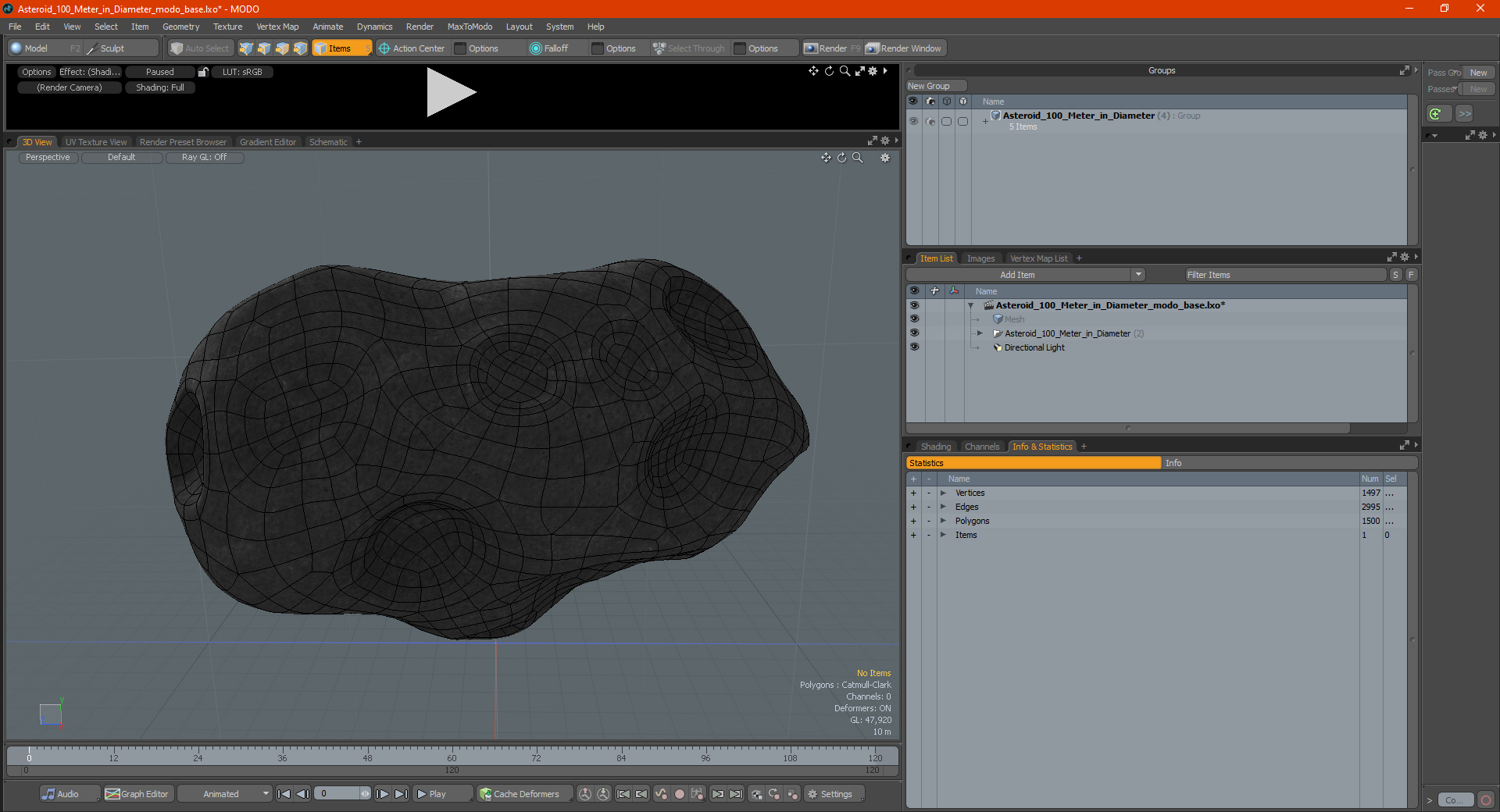Open the MaxToModo menu
Image resolution: width=1500 pixels, height=812 pixels.
470,27
